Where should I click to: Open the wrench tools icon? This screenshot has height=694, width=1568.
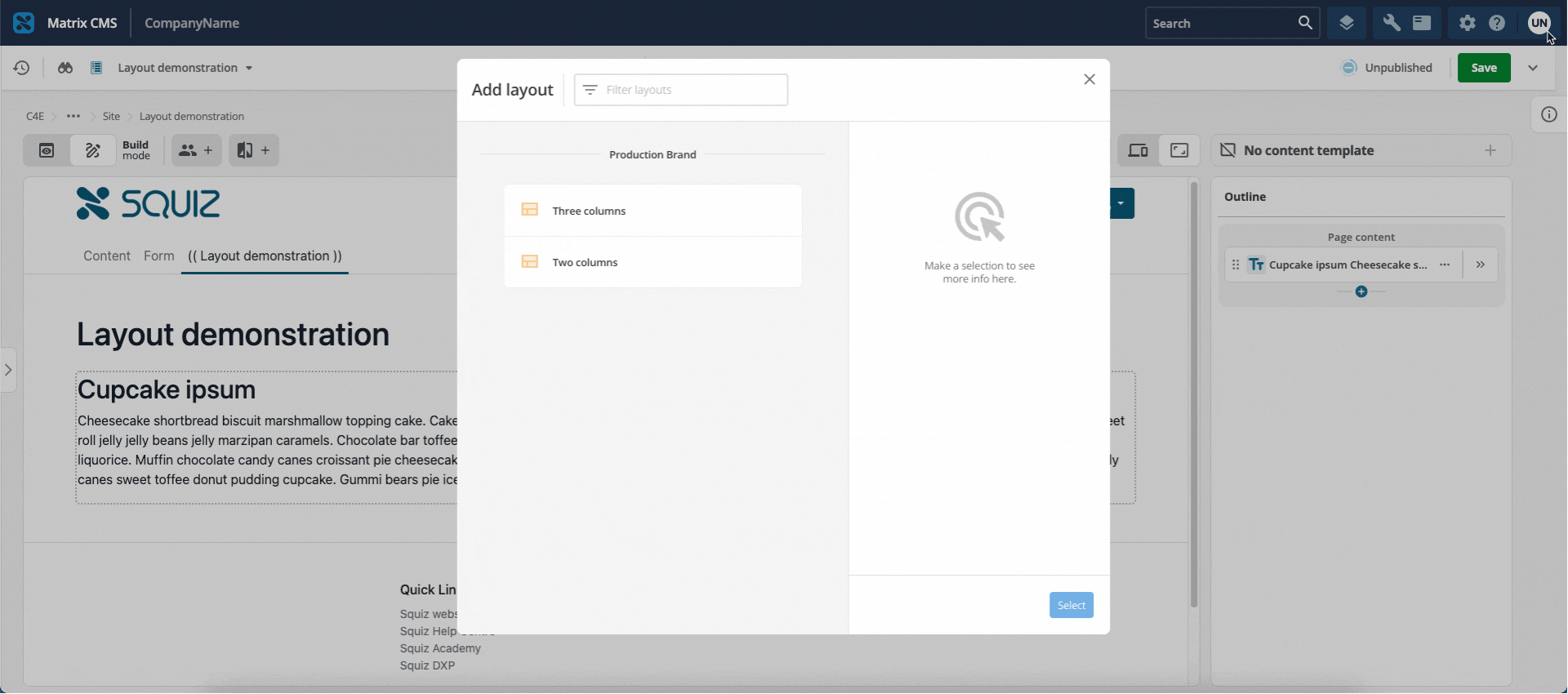point(1392,23)
